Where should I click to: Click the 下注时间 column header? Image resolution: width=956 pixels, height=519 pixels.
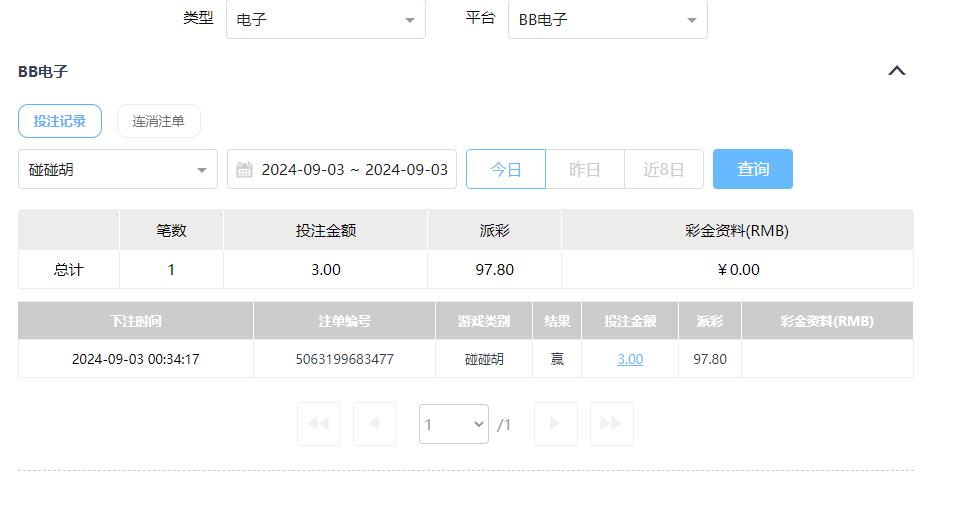(x=136, y=321)
